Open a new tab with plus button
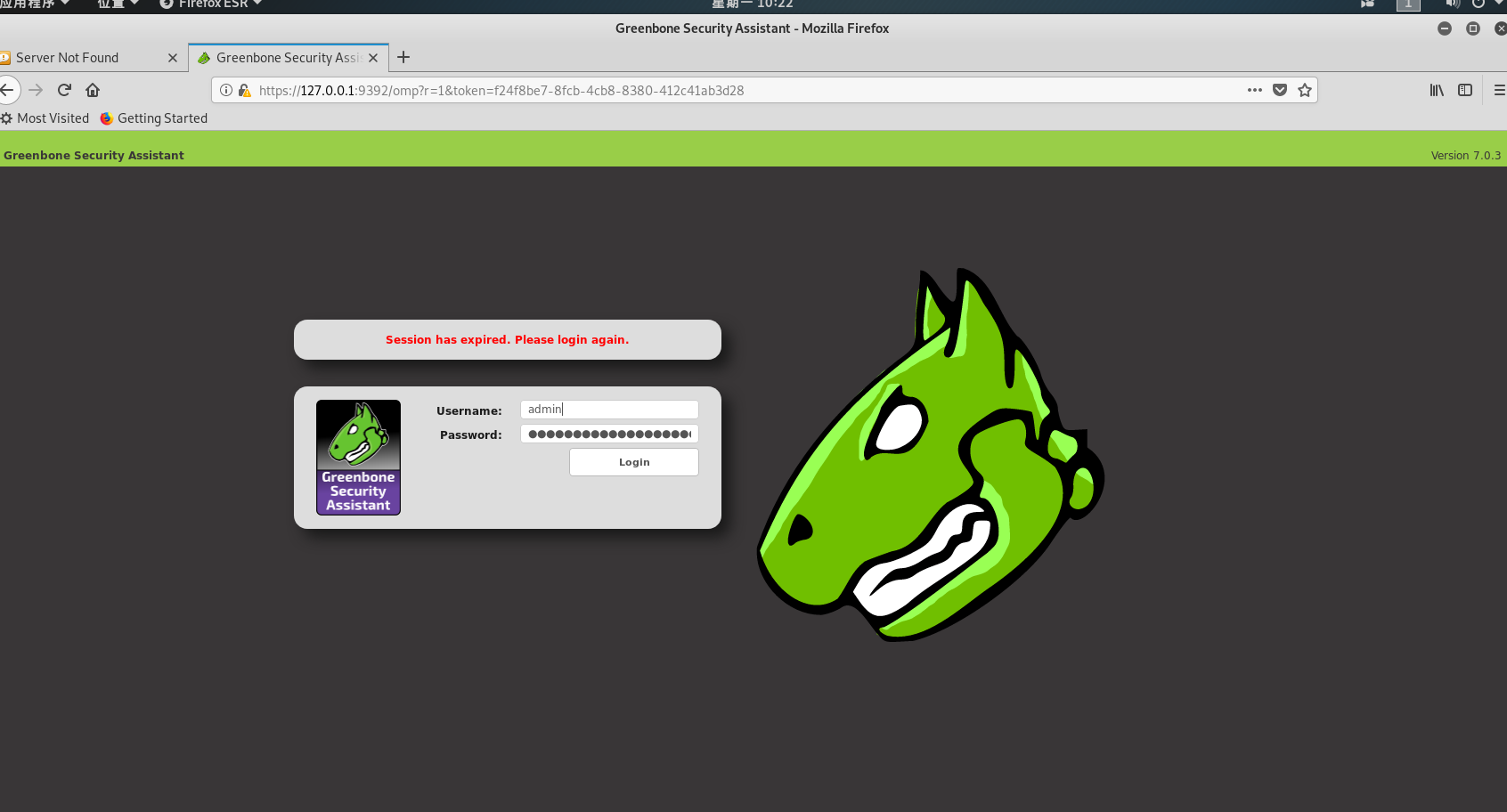Image resolution: width=1507 pixels, height=812 pixels. tap(403, 57)
